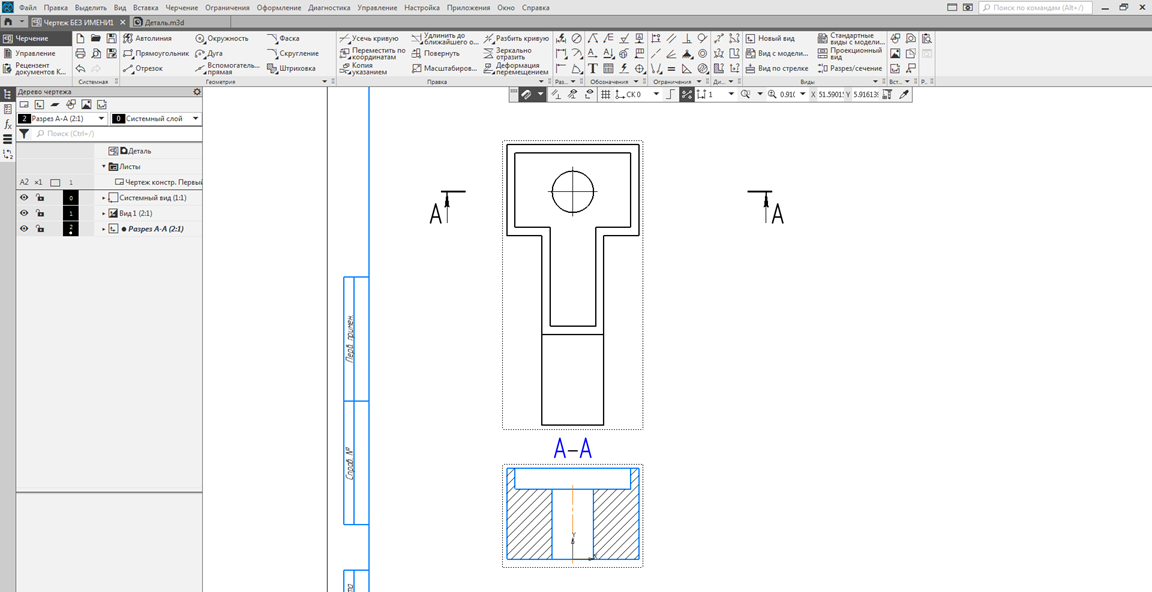Click the X coordinate field
This screenshot has width=1152, height=592.
832,95
